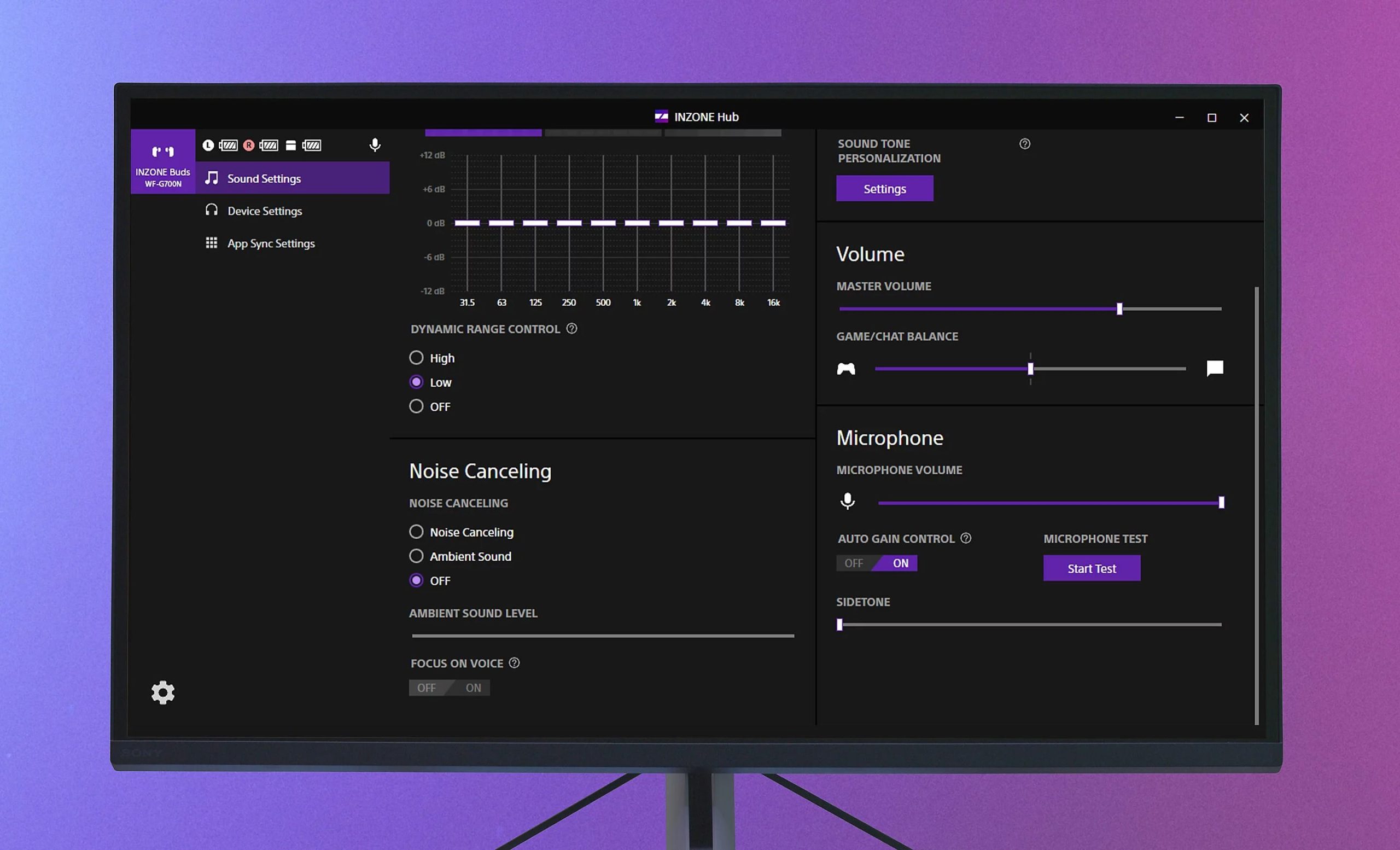Click the headphones Device Settings icon
The height and width of the screenshot is (850, 1400).
click(x=212, y=210)
